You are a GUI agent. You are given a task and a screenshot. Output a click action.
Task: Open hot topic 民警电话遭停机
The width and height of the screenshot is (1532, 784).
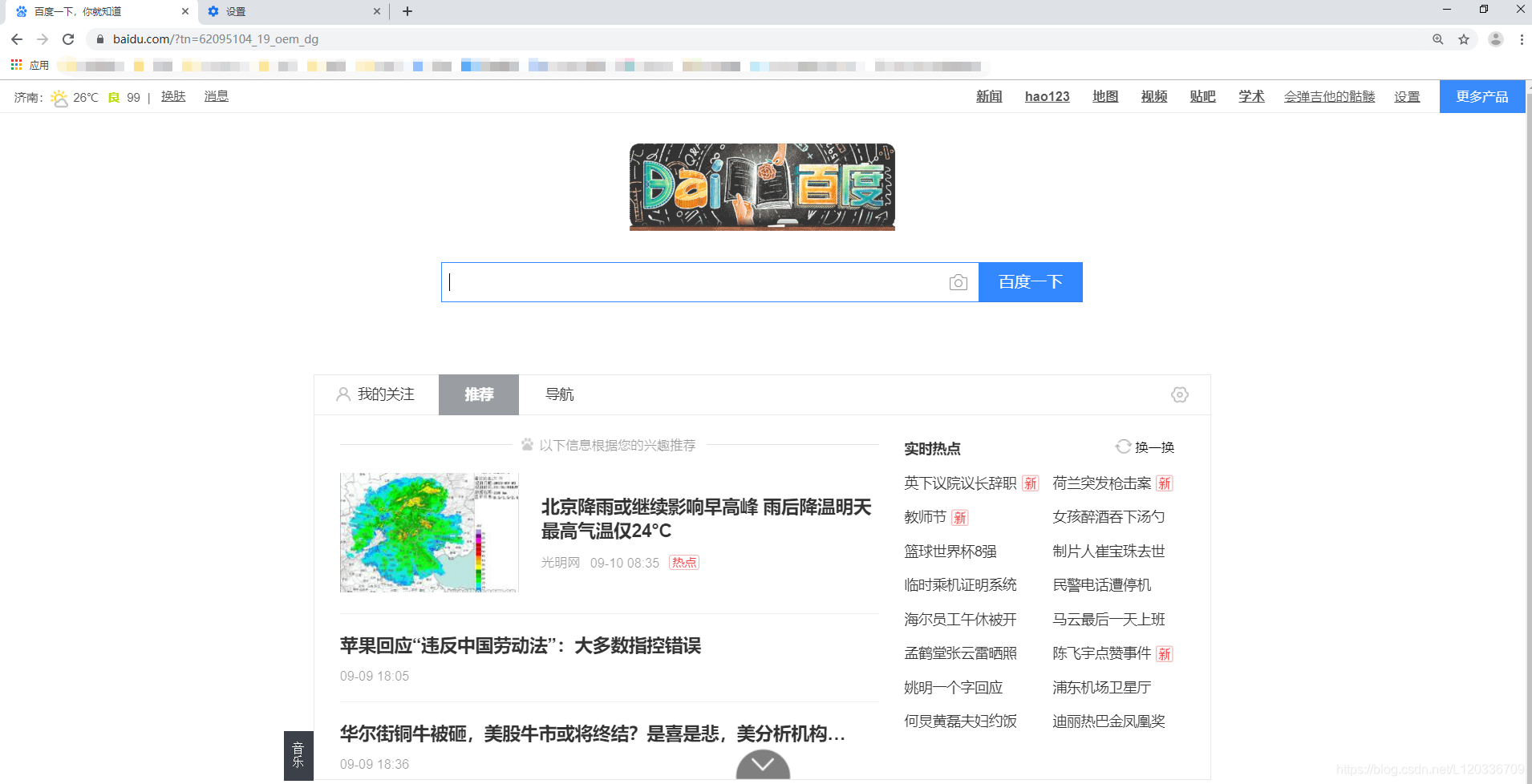click(x=1102, y=585)
